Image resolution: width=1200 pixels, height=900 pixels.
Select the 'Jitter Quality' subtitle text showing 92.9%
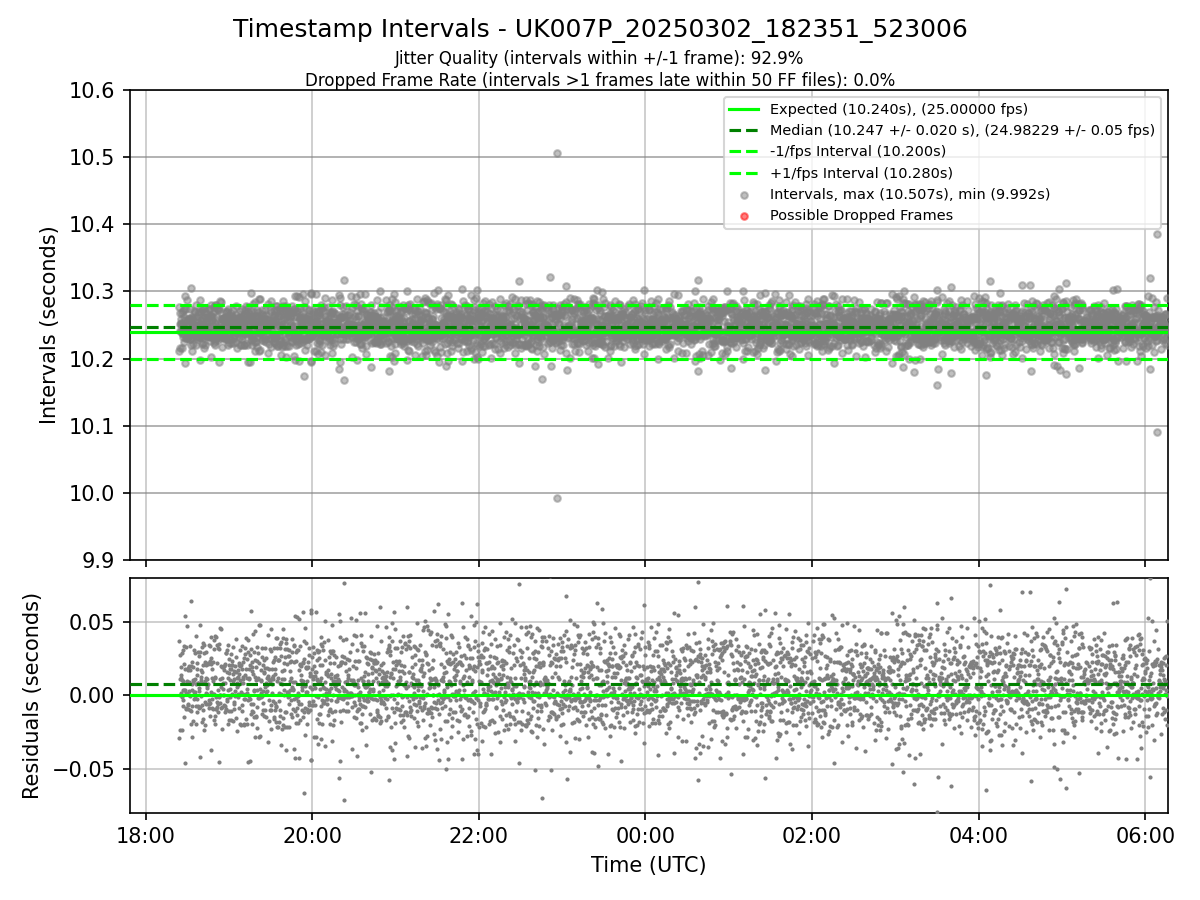[599, 58]
